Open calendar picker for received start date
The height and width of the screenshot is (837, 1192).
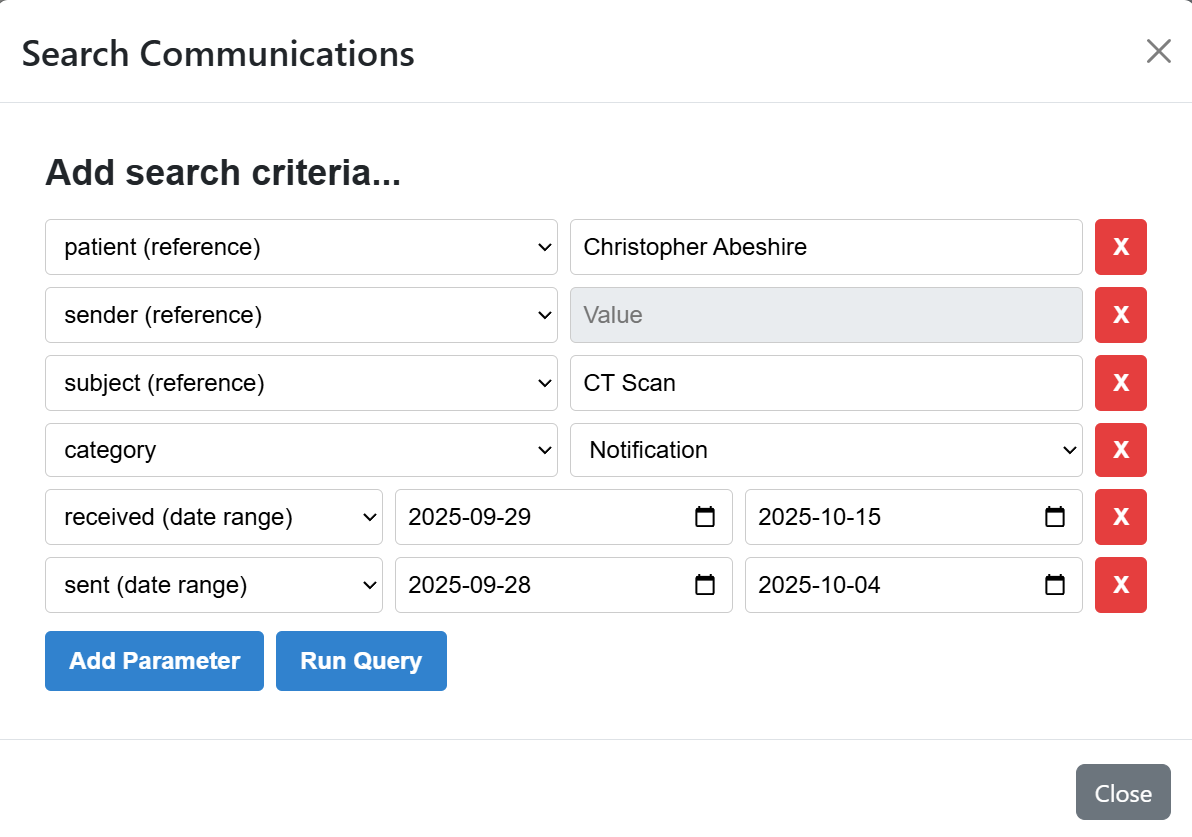click(x=705, y=517)
